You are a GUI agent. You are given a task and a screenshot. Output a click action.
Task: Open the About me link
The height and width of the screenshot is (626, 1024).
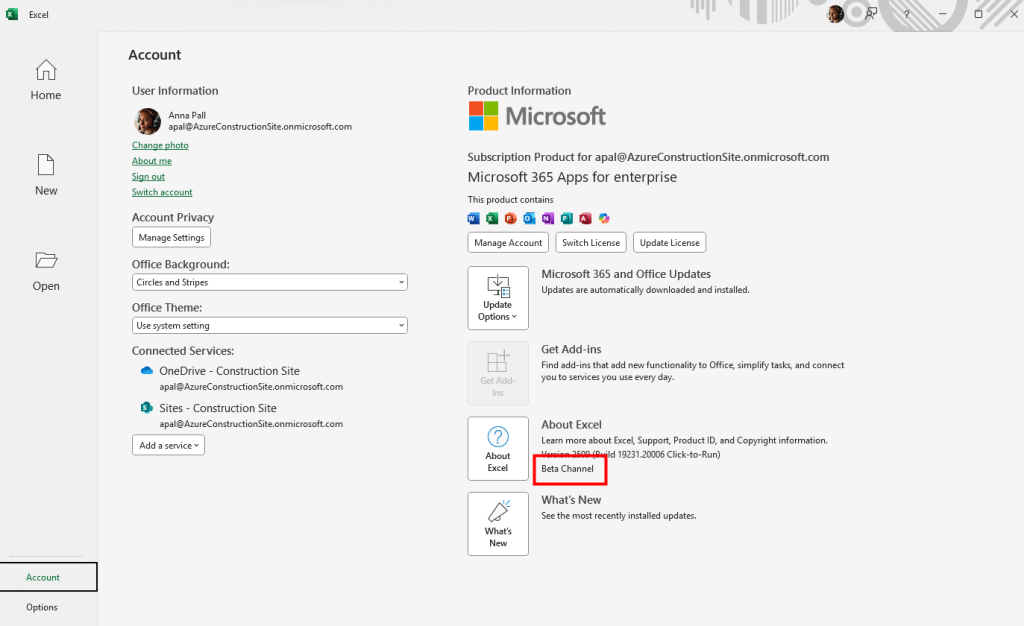tap(152, 161)
